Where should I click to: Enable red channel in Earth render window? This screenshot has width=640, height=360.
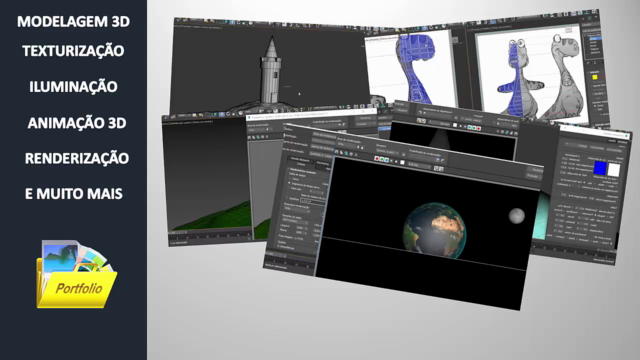pos(377,158)
